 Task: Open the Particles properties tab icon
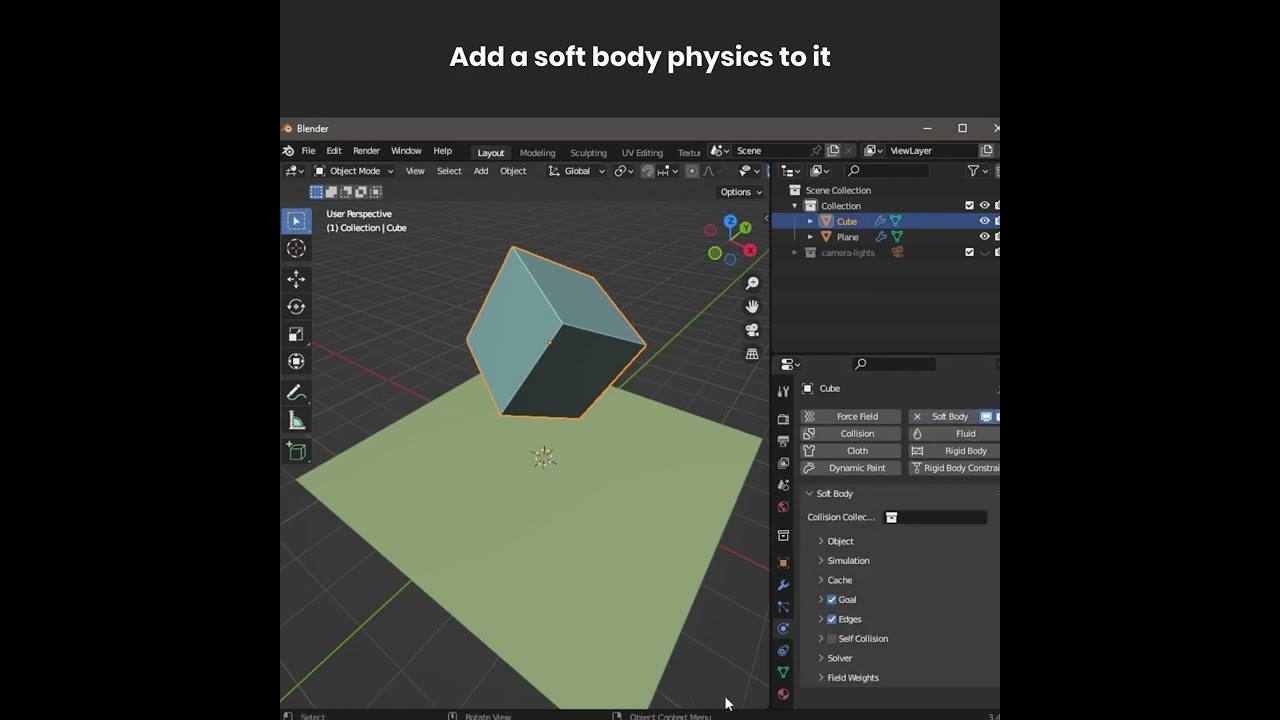coord(783,607)
